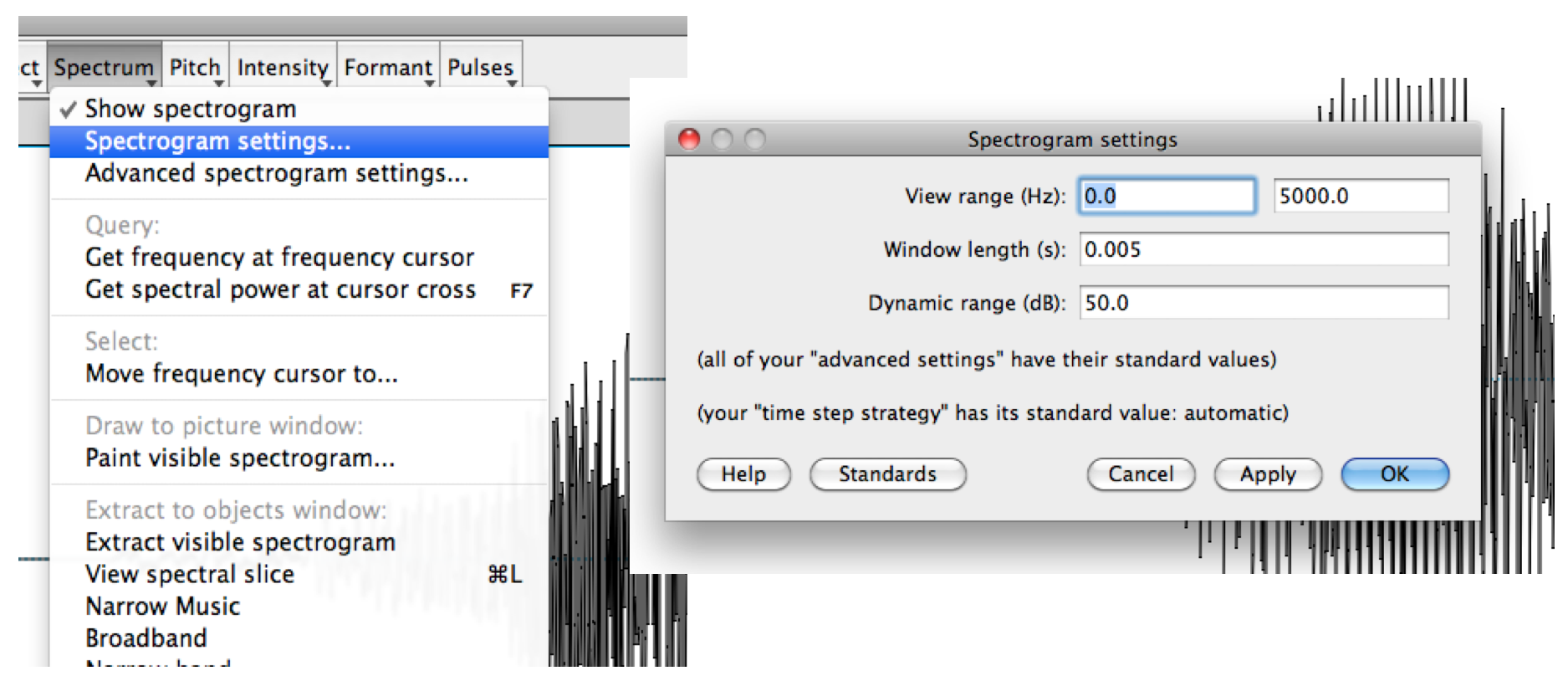
Task: Click the dropdown arrow under Spectrum
Action: click(x=151, y=84)
